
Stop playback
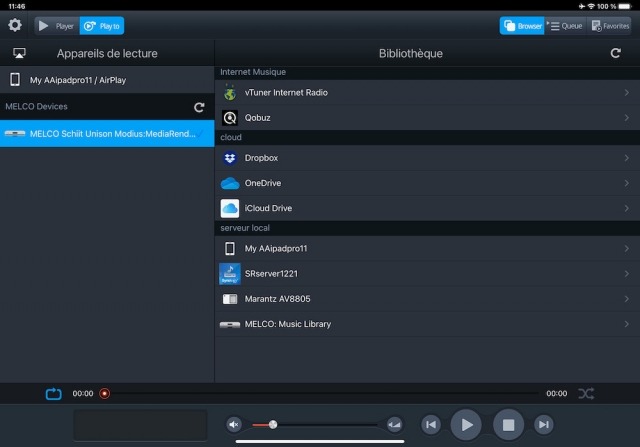(508, 425)
